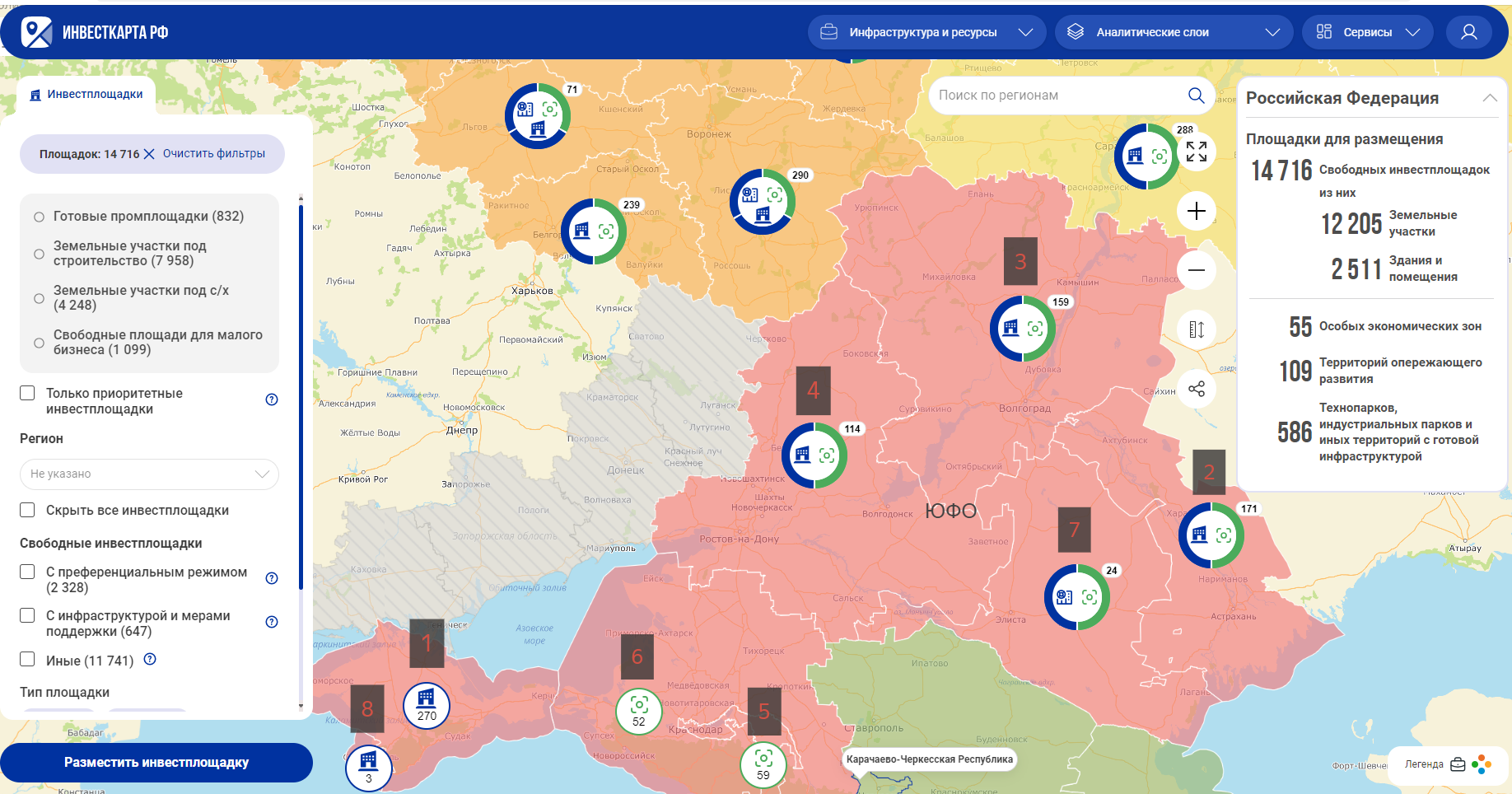Check Скрыть все инвестплощадки
This screenshot has height=794, width=1512.
click(27, 510)
